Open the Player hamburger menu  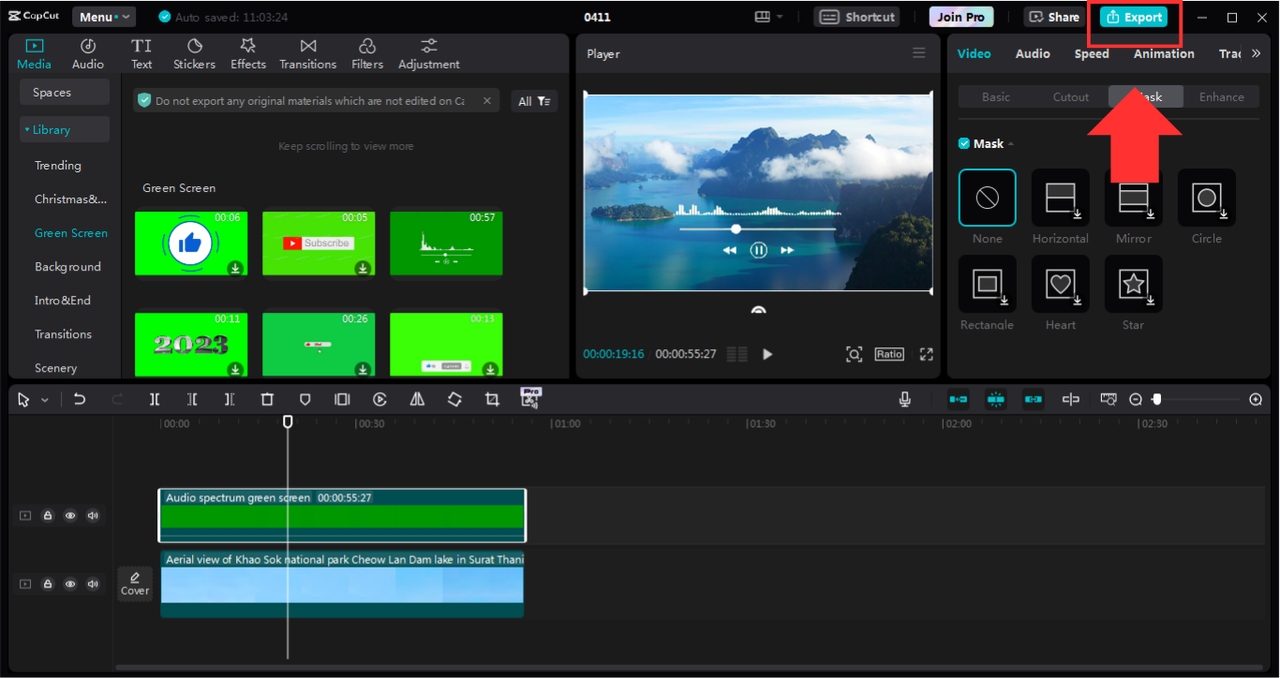coord(919,53)
